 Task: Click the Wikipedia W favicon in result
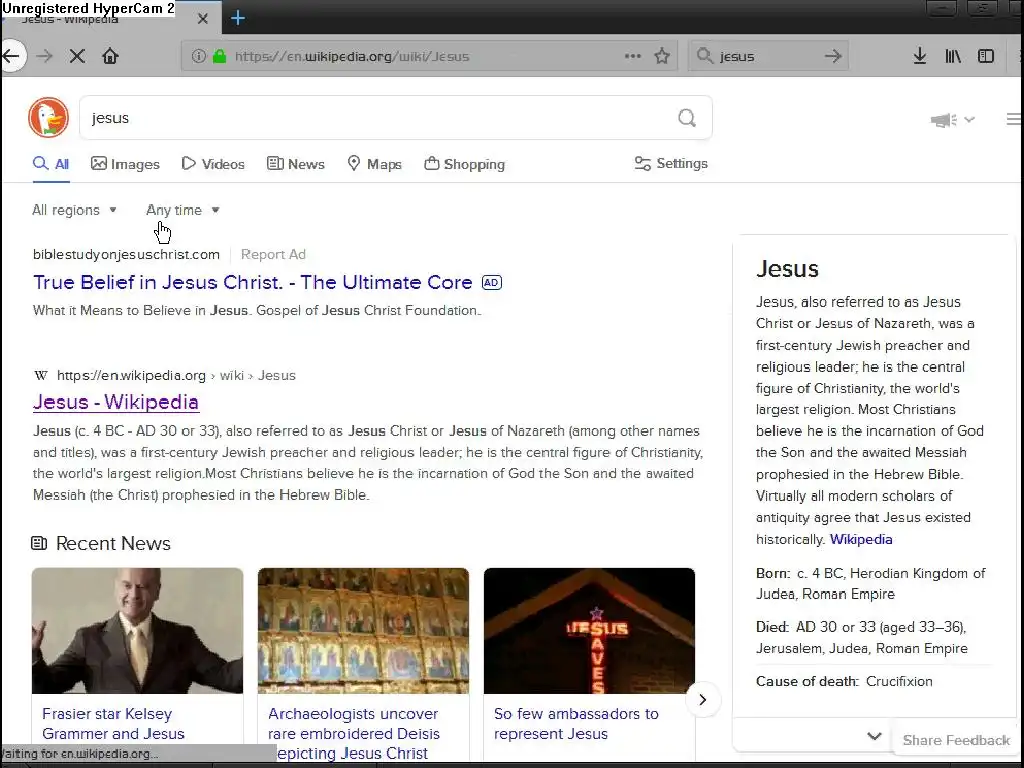point(40,376)
